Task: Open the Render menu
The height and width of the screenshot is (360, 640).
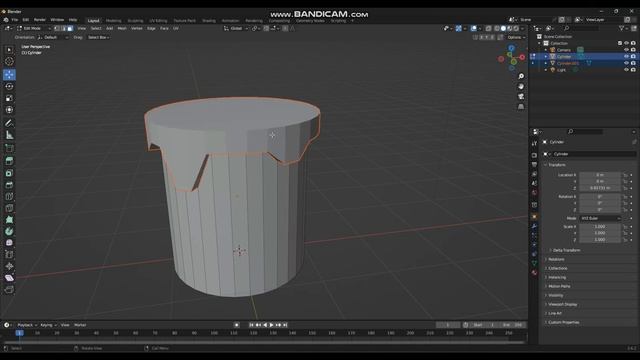Action: (40, 20)
